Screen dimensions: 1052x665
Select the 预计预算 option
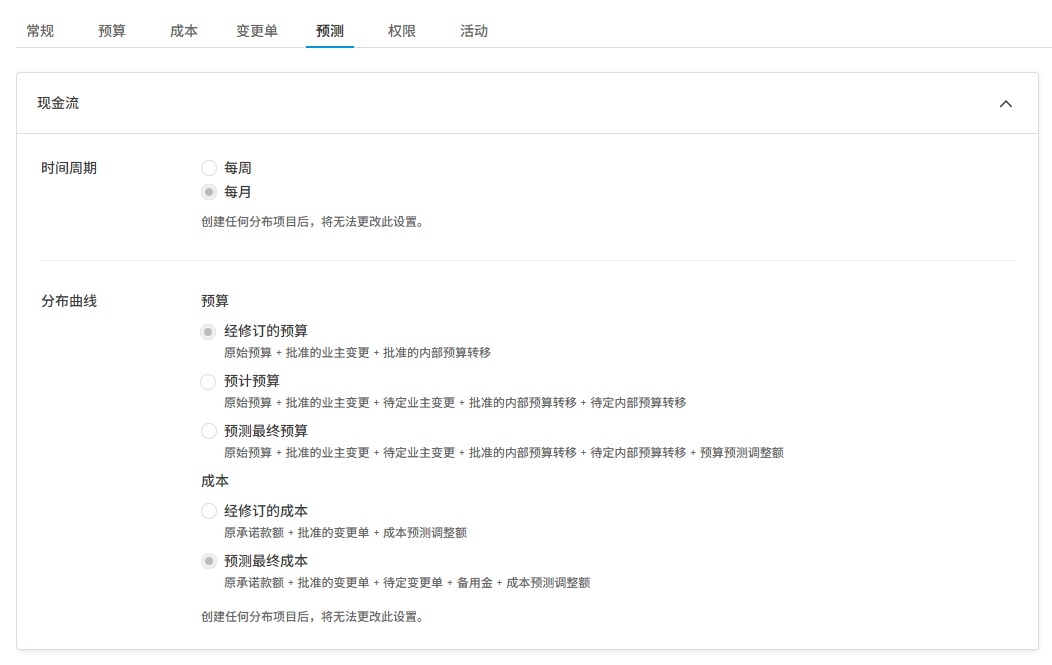pyautogui.click(x=208, y=381)
